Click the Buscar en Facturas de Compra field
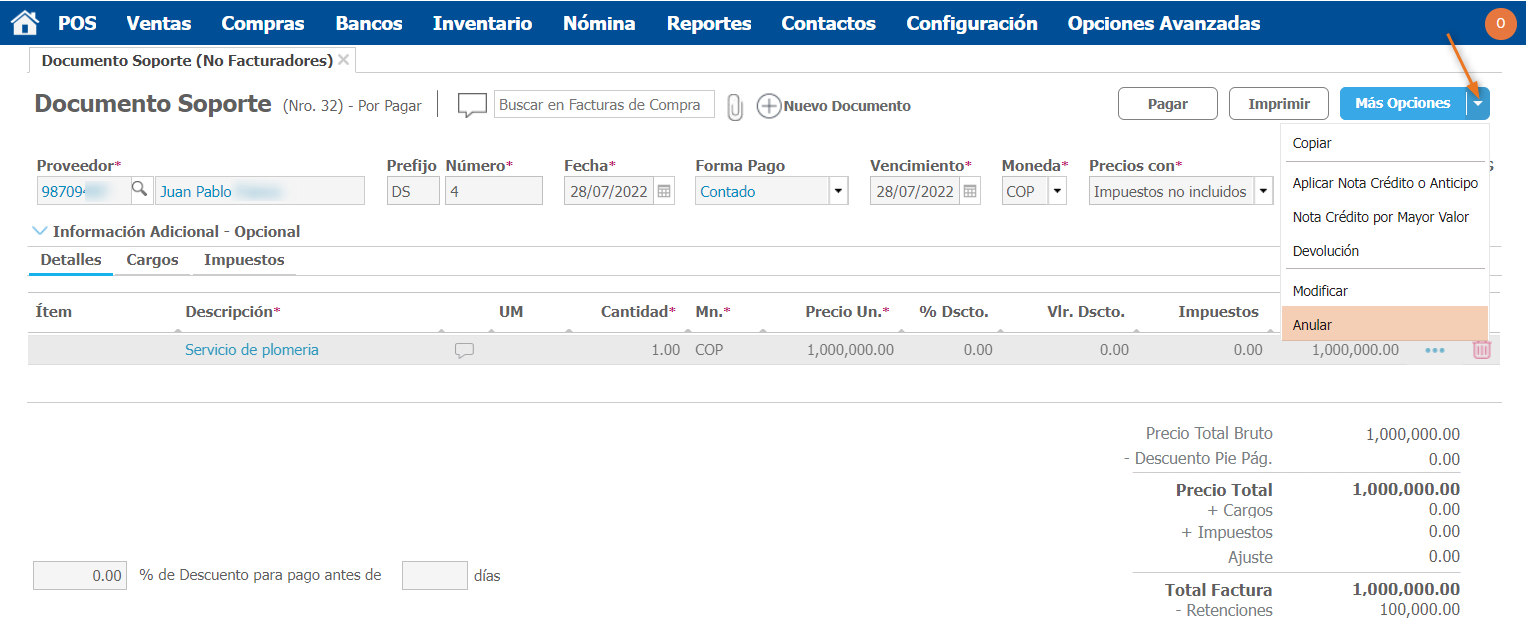The width and height of the screenshot is (1526, 633). (604, 105)
